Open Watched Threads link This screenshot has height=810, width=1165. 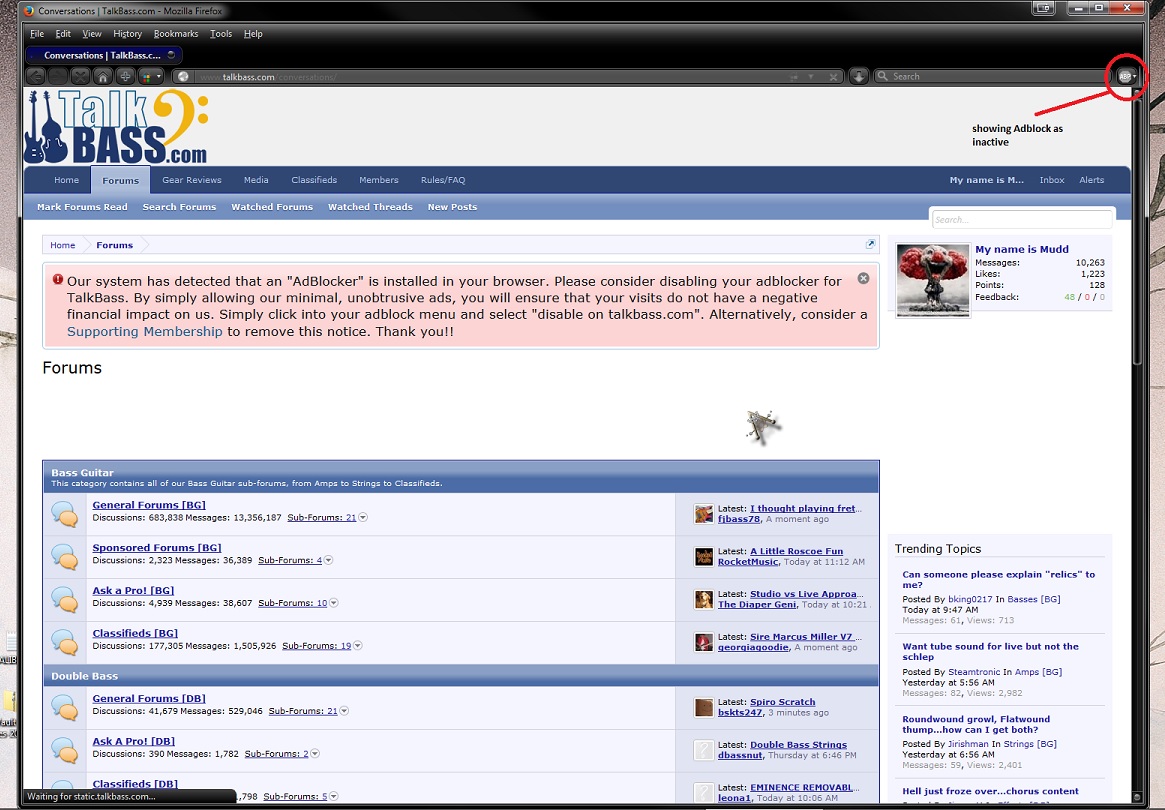(x=370, y=207)
